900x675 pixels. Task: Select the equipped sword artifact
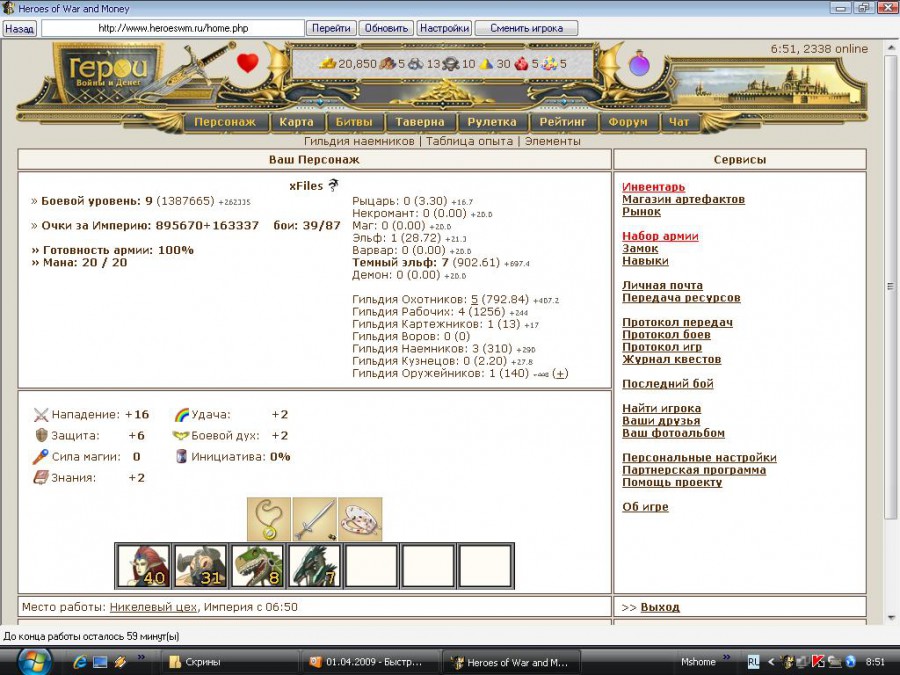(x=314, y=520)
